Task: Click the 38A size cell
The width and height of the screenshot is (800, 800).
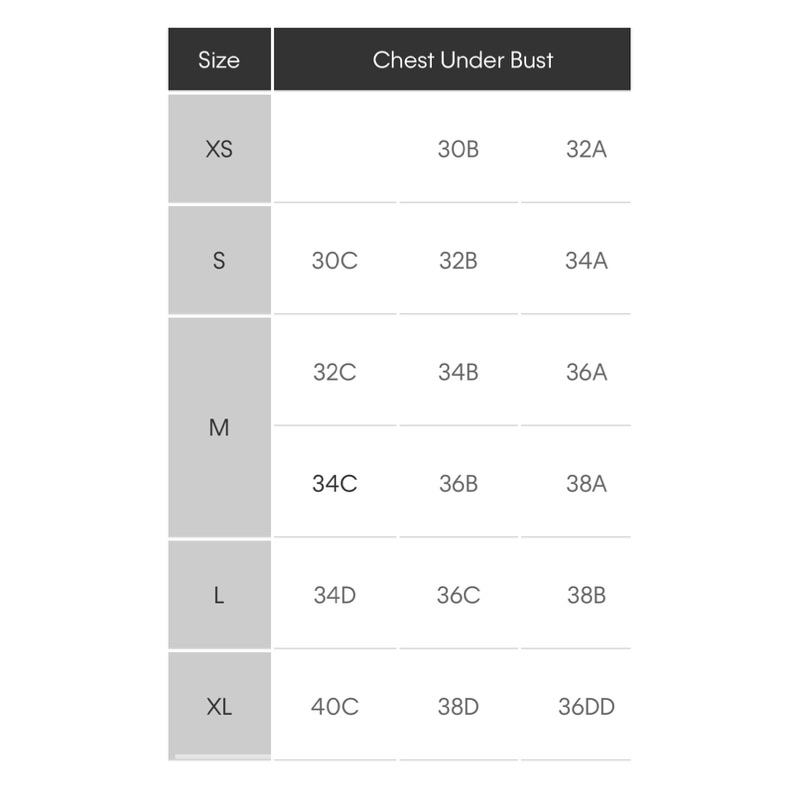Action: coord(586,484)
